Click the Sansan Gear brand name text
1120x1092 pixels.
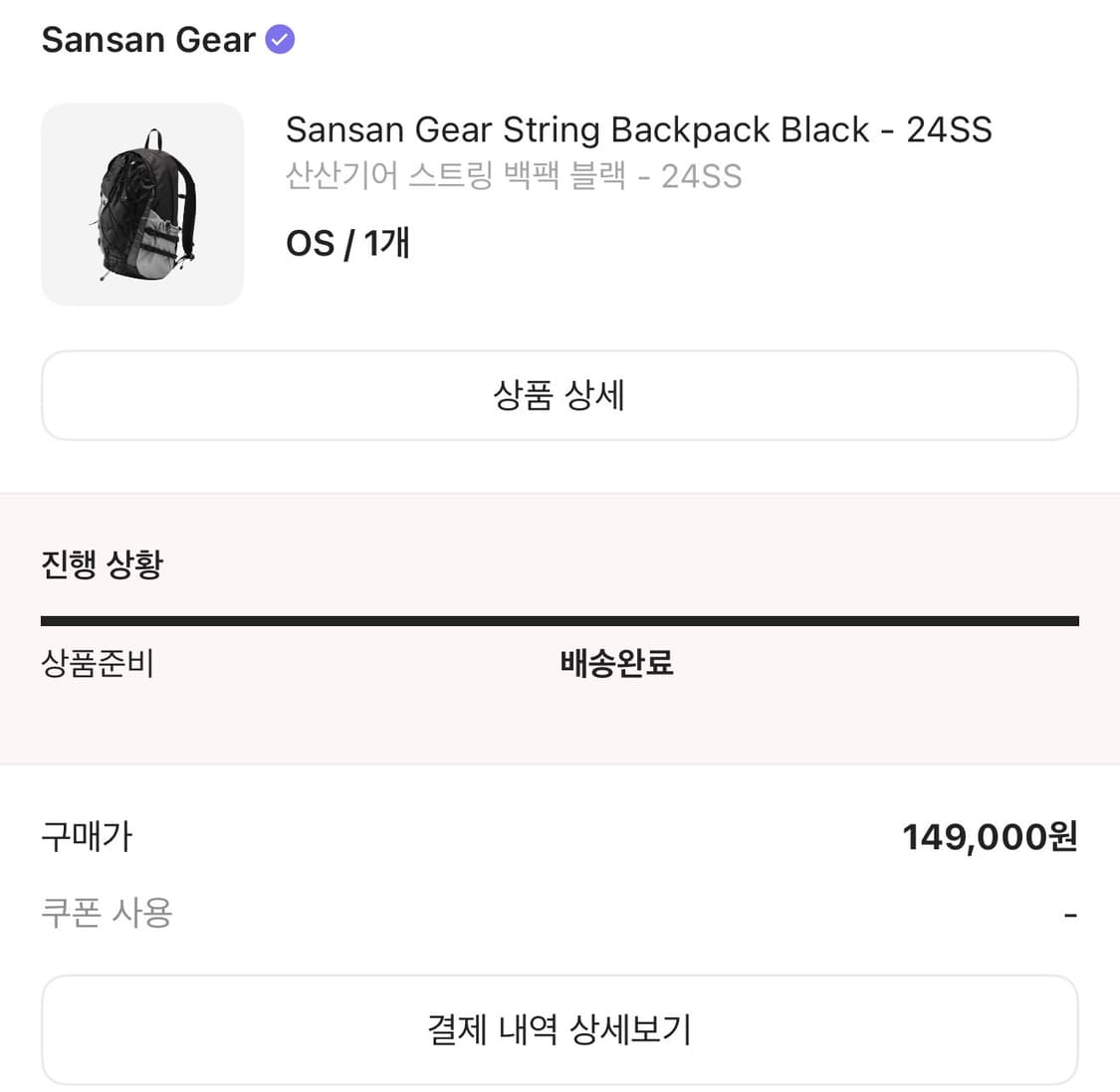pyautogui.click(x=147, y=40)
